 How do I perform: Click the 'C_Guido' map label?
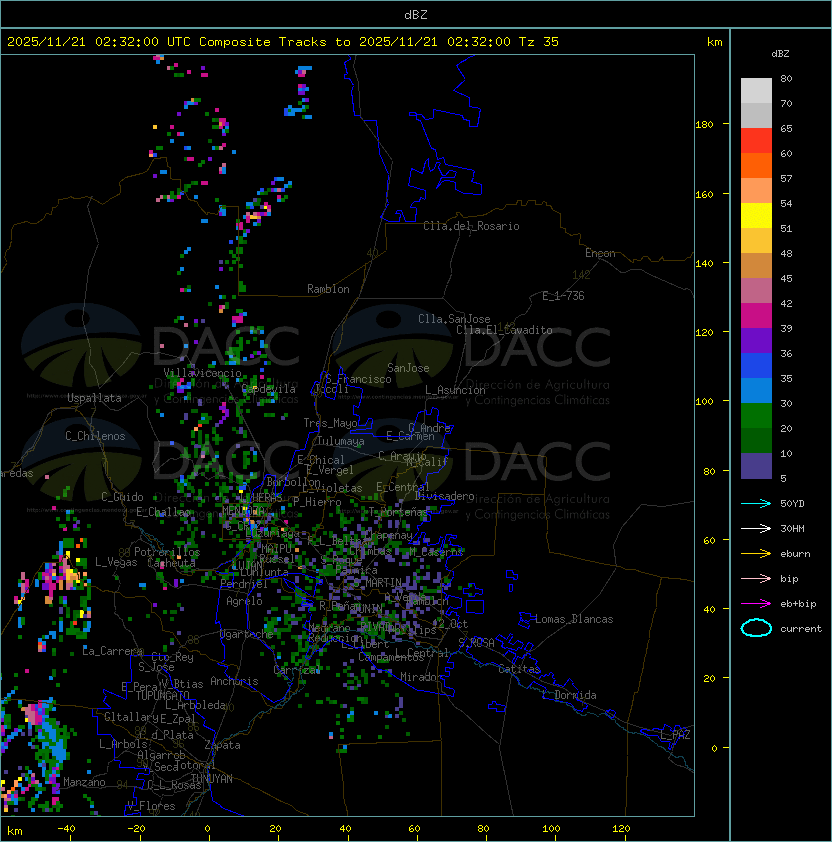pos(122,497)
